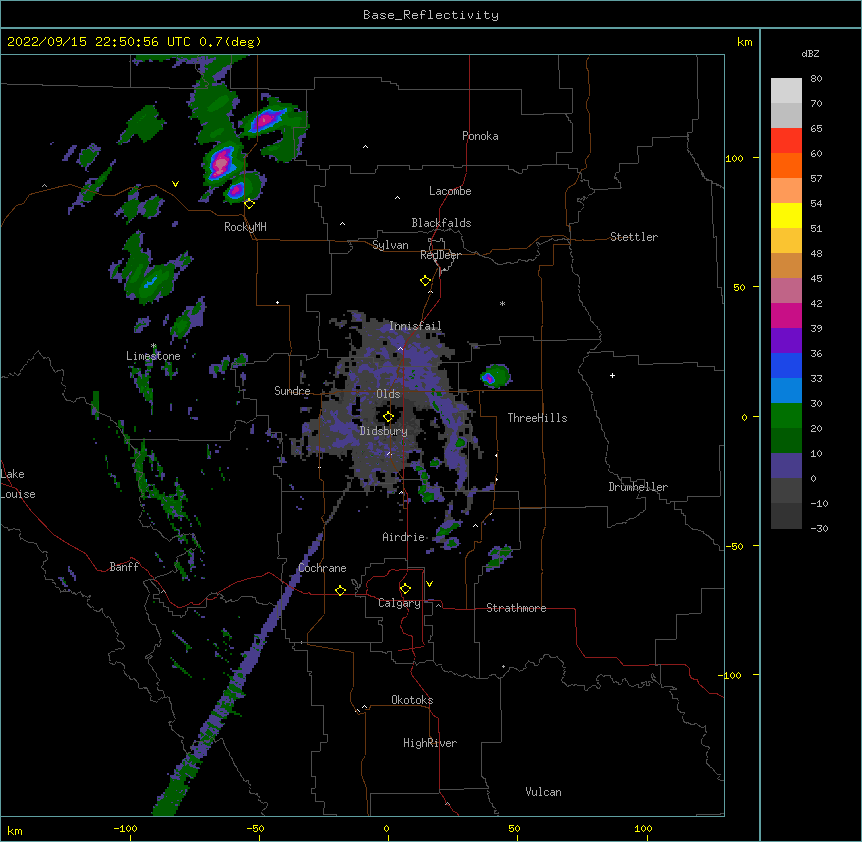Click the strong magenta storm cell northwest of RockyMH
The width and height of the screenshot is (862, 842).
[222, 162]
